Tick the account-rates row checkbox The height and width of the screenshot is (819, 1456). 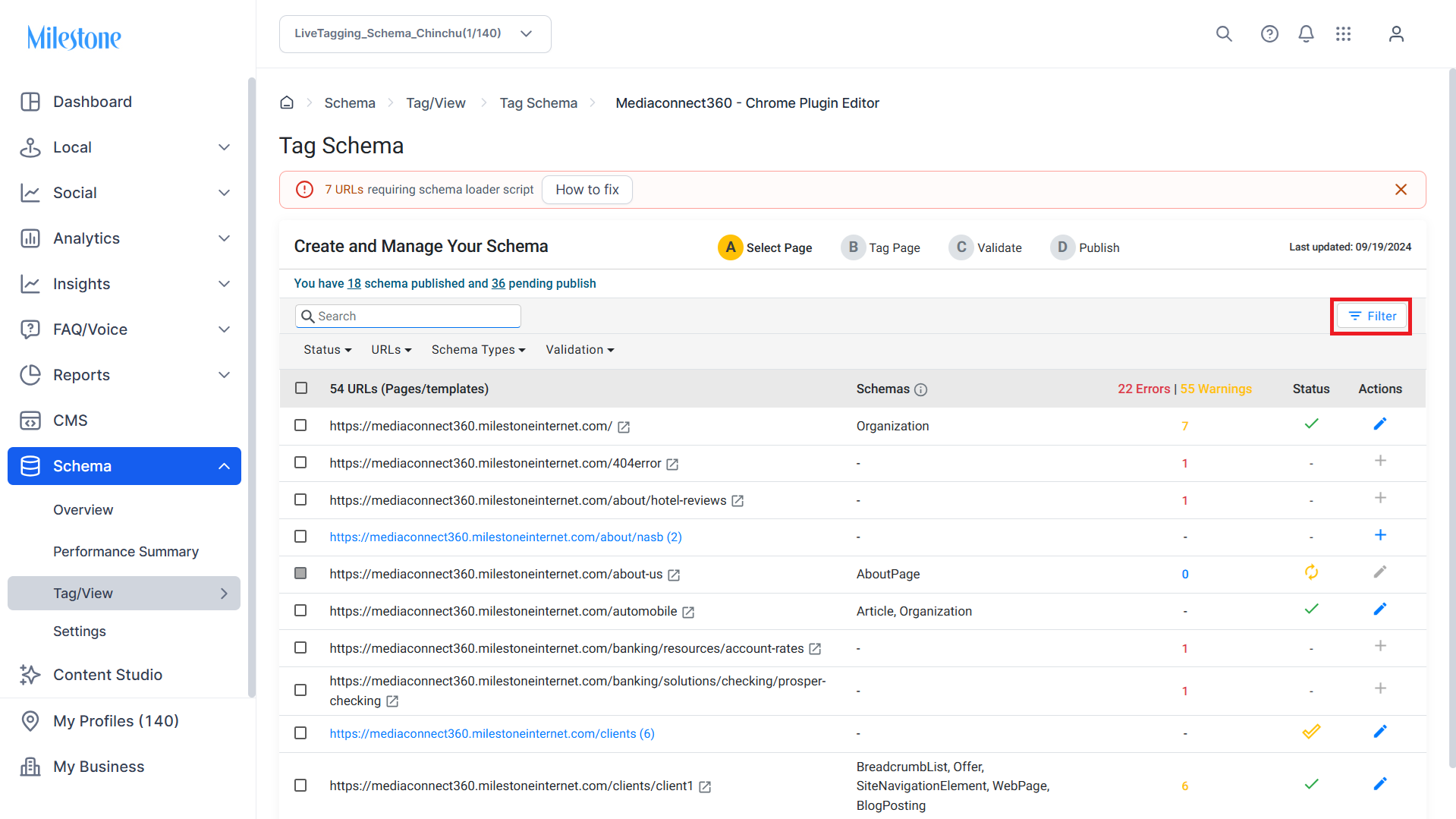coord(300,648)
